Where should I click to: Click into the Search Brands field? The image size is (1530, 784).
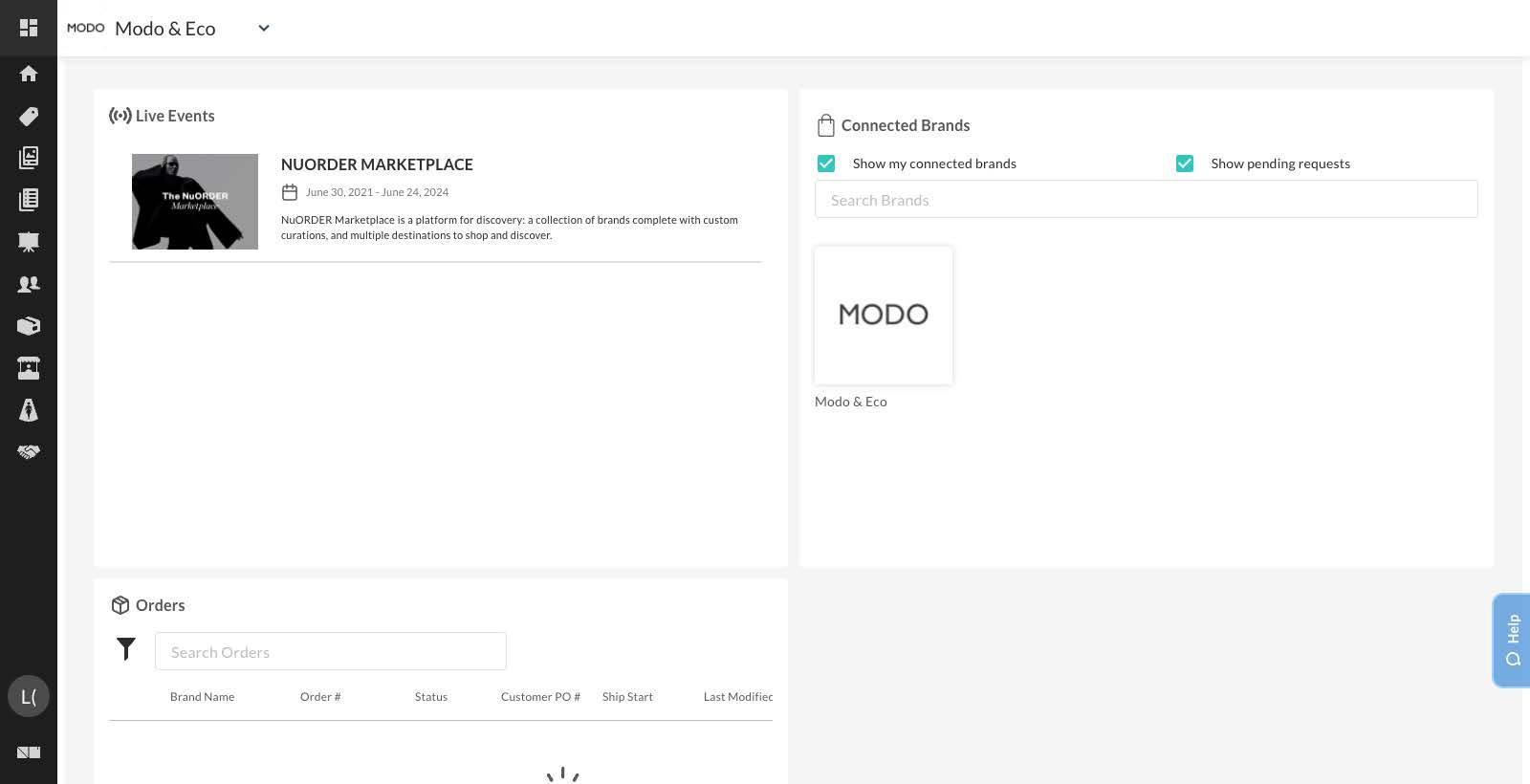tap(1146, 200)
